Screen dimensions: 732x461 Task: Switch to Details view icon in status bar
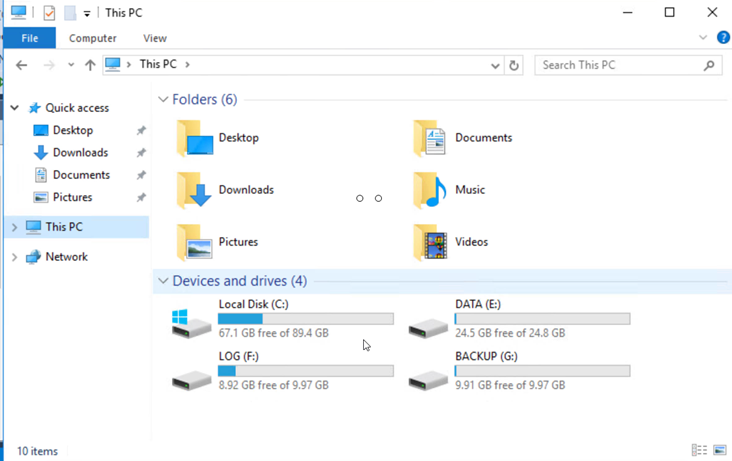pyautogui.click(x=699, y=450)
